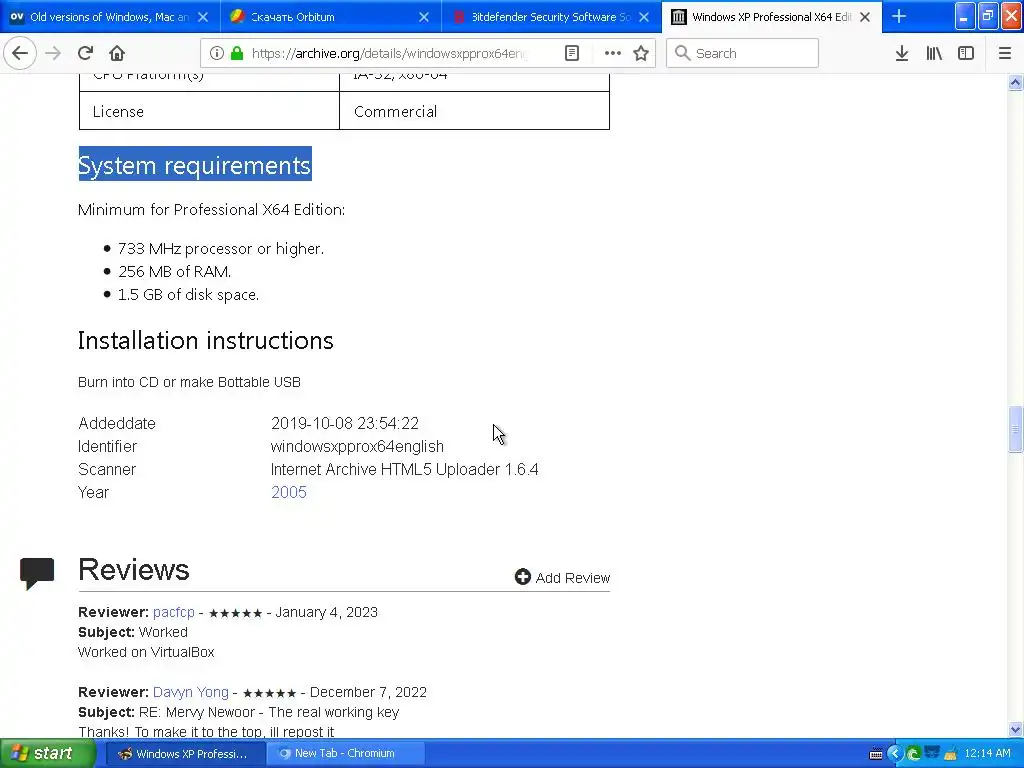This screenshot has height=768, width=1024.
Task: Go back to the previous page
Action: pyautogui.click(x=20, y=53)
